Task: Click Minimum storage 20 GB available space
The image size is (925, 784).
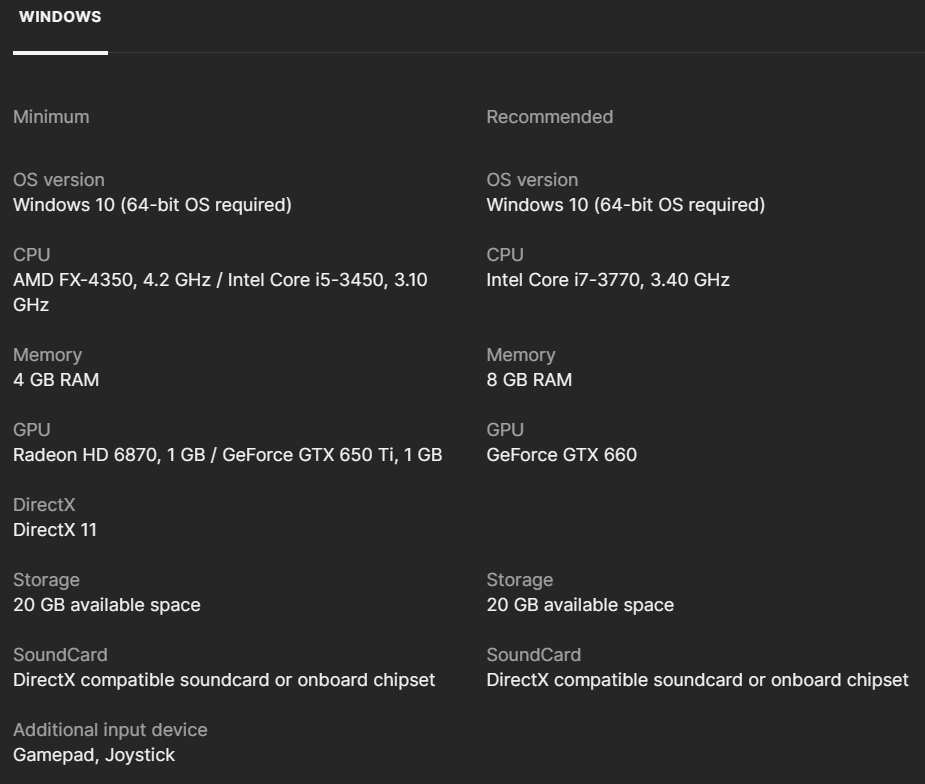Action: click(x=106, y=605)
